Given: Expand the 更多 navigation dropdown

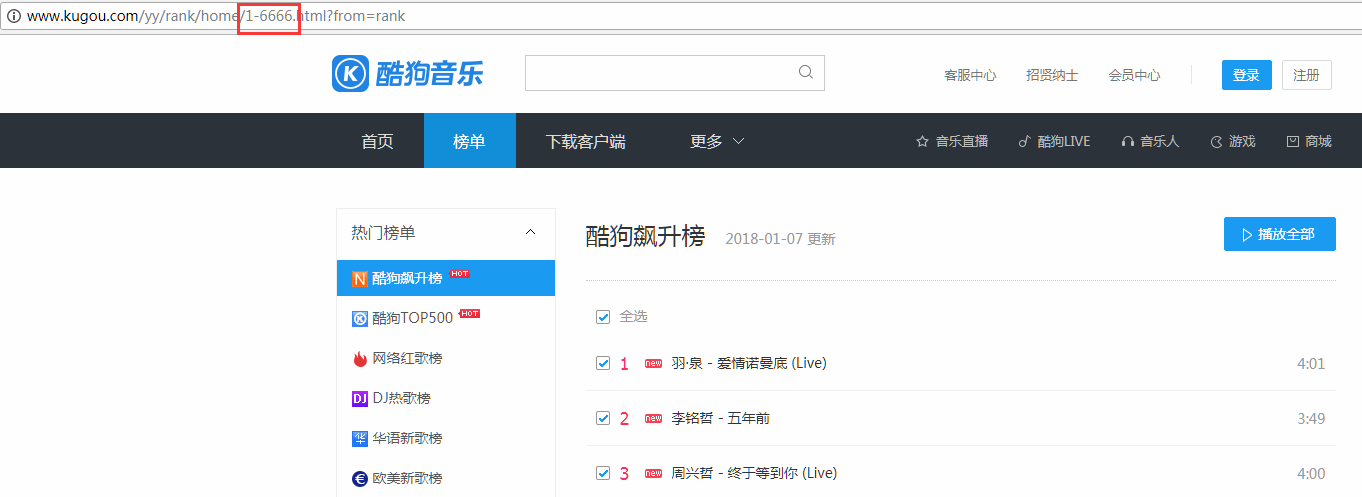Looking at the screenshot, I should [x=717, y=141].
